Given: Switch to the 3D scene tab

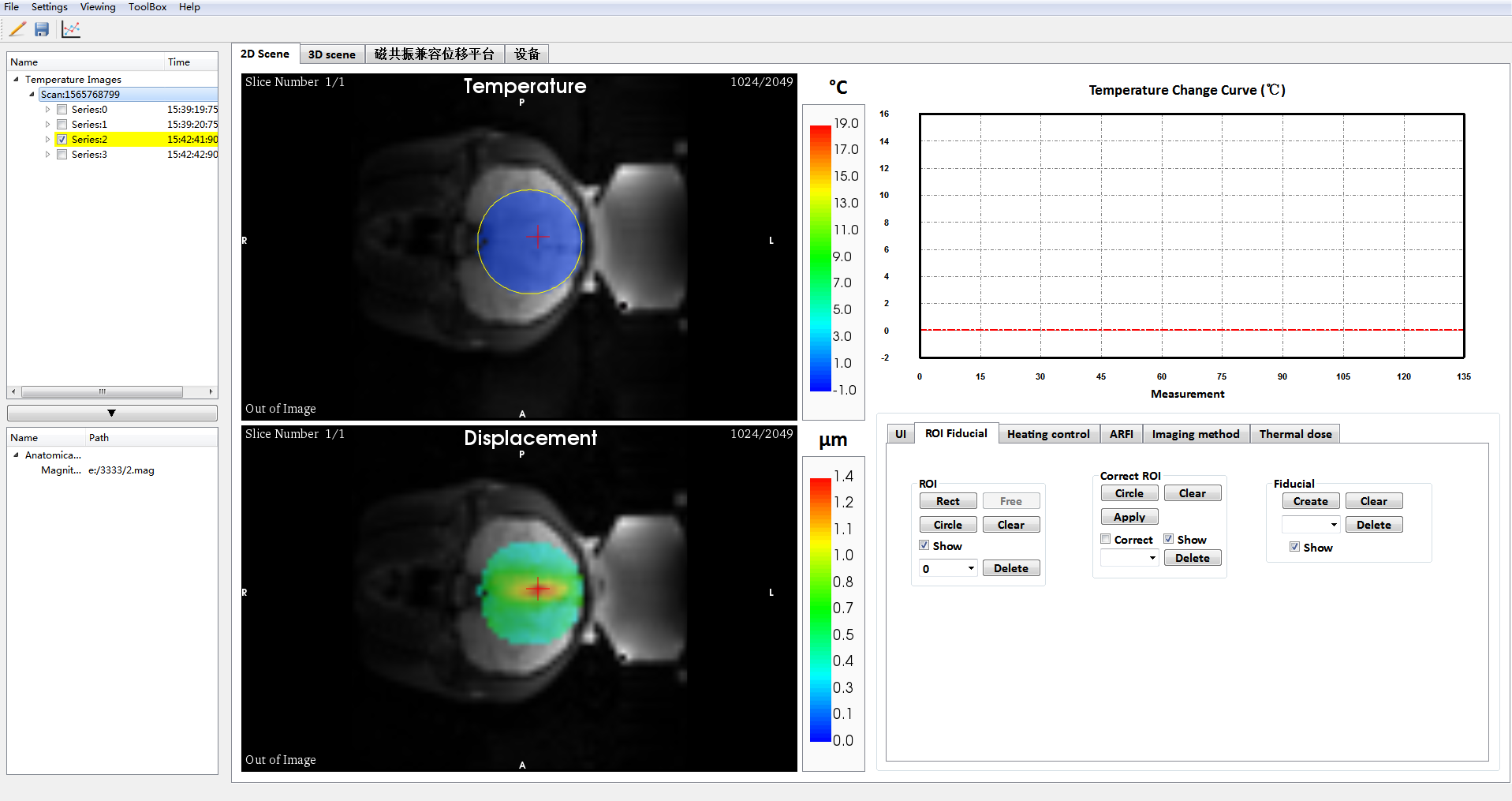Looking at the screenshot, I should 331,54.
